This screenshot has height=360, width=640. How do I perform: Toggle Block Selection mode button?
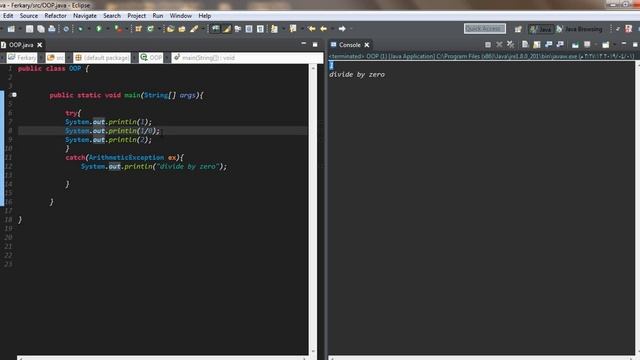[249, 29]
